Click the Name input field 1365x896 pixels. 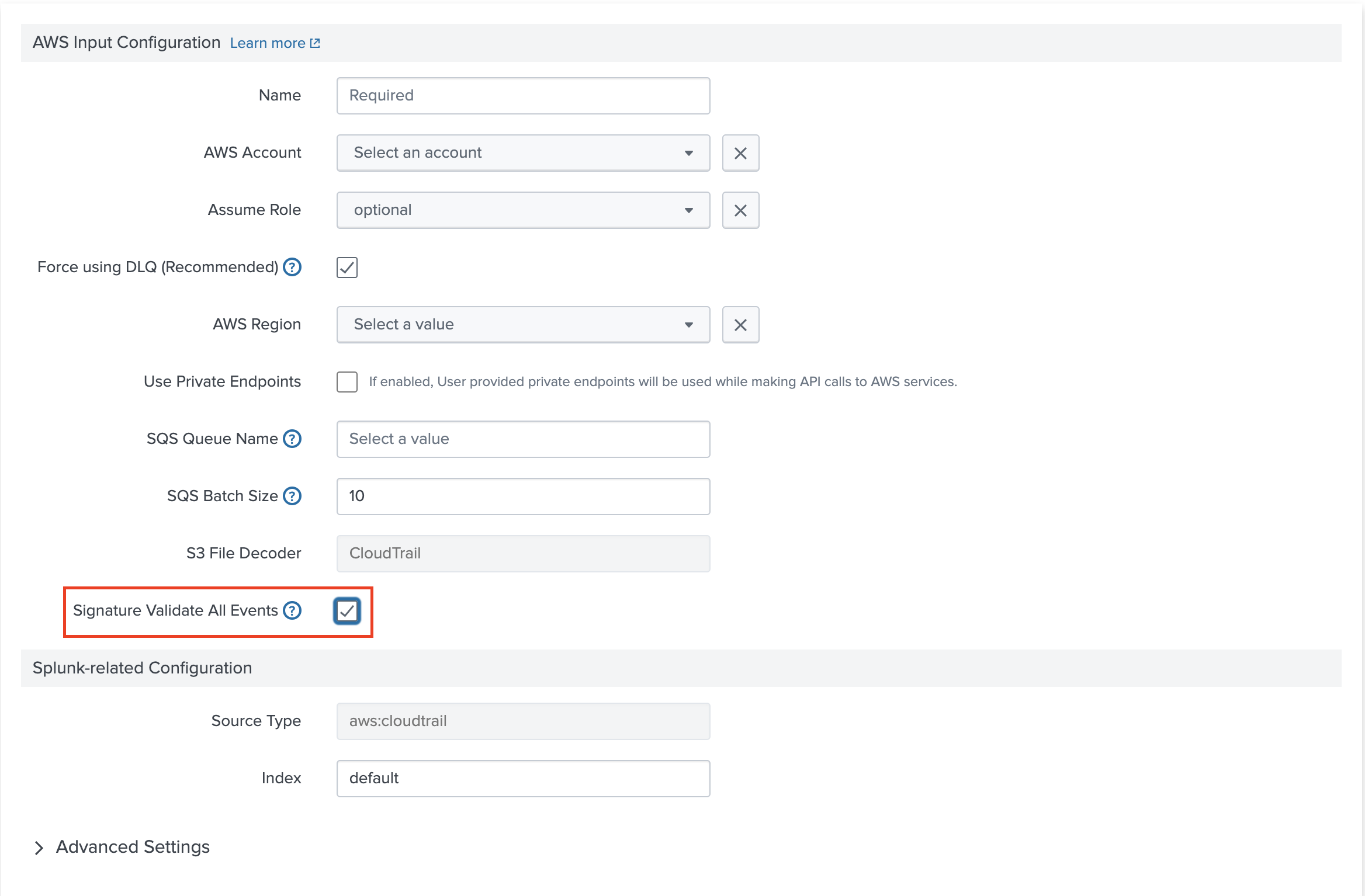pyautogui.click(x=522, y=95)
